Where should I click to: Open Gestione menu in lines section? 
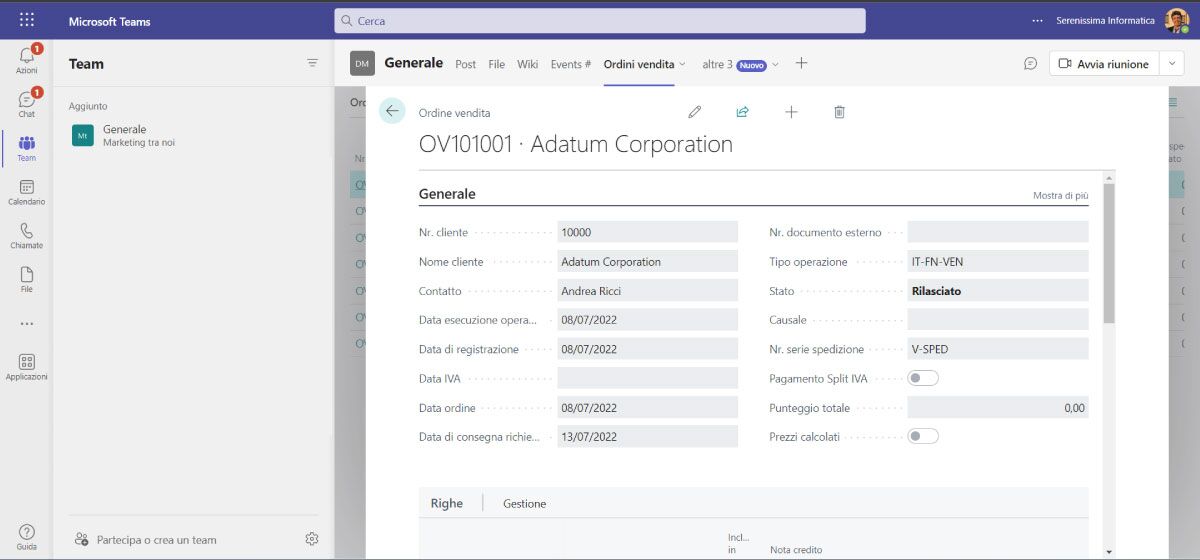[524, 503]
